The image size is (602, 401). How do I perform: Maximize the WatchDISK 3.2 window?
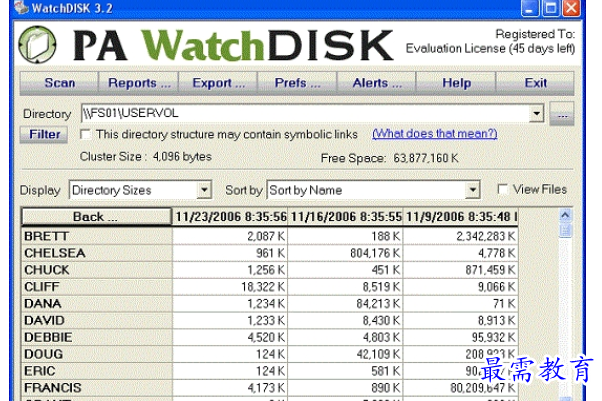tap(551, 8)
